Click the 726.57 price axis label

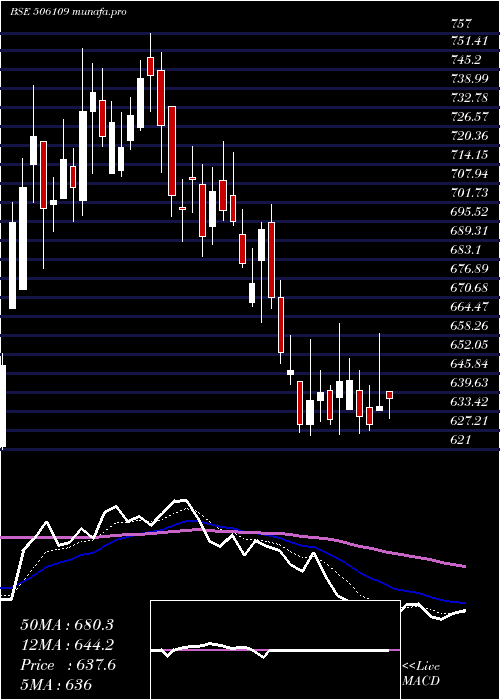pyautogui.click(x=469, y=117)
